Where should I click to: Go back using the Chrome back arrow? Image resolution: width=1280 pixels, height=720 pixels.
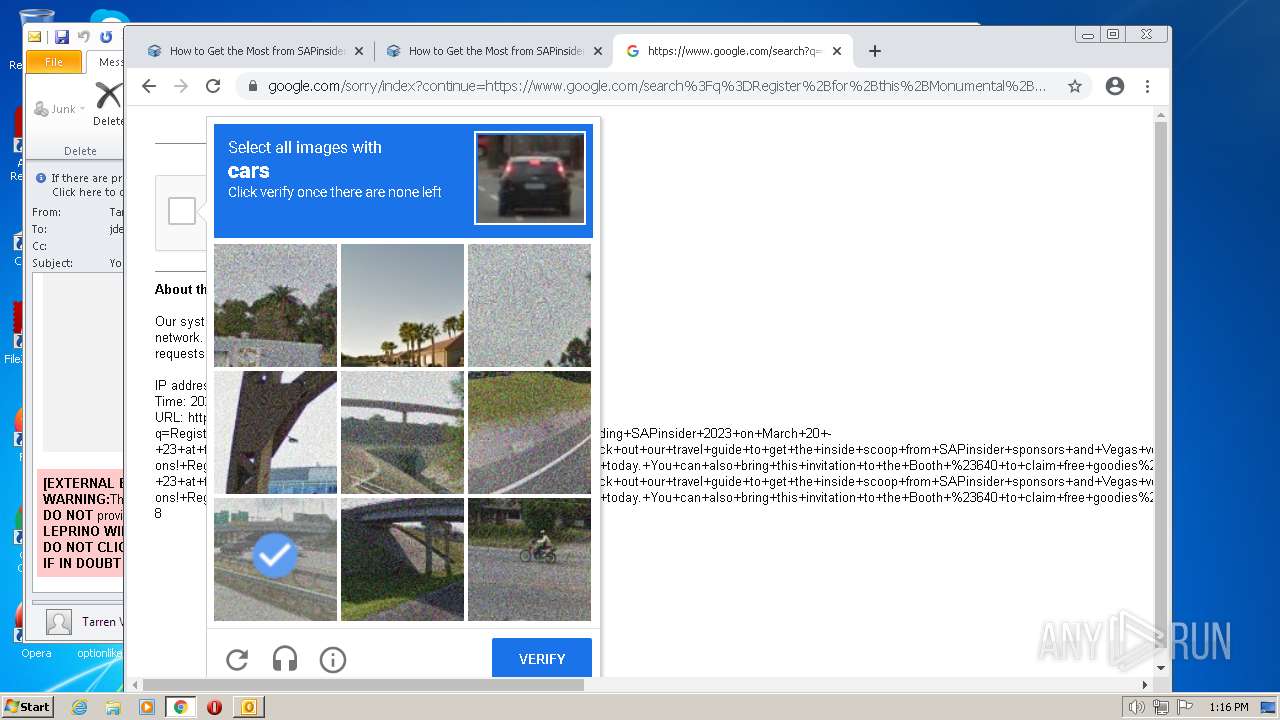pos(149,86)
